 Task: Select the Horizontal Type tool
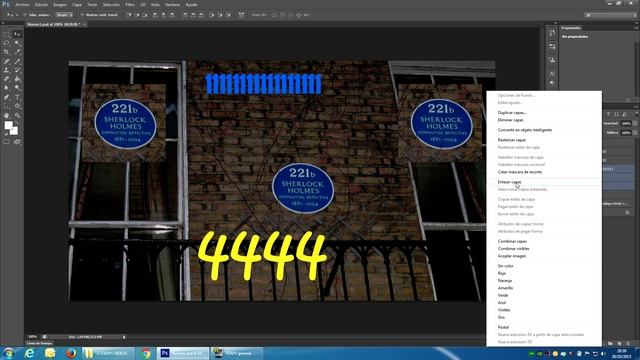(17, 97)
